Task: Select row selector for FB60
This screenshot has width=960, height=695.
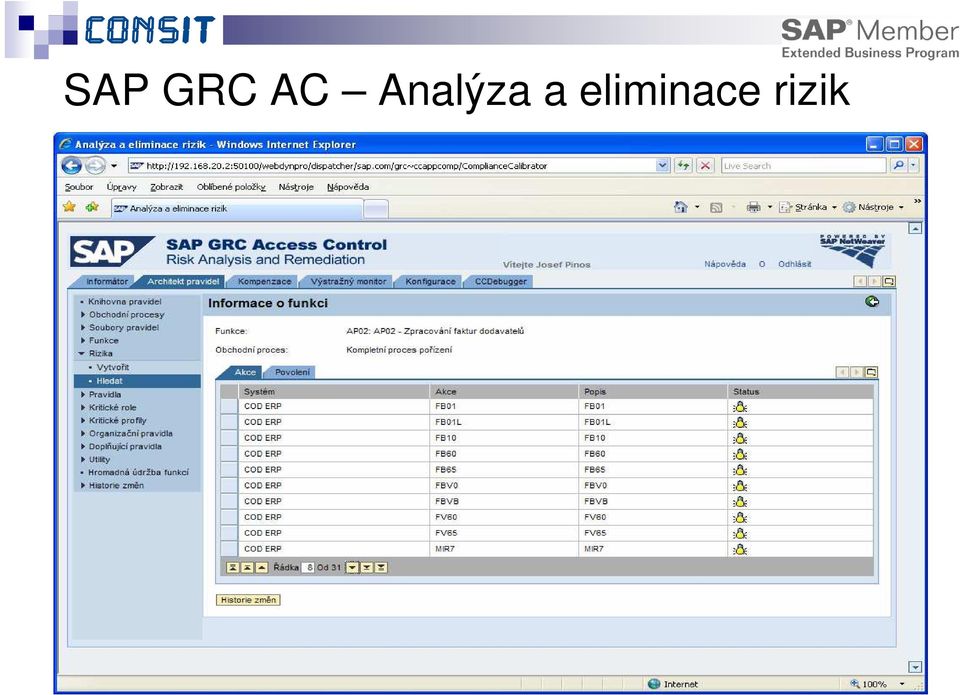Action: click(x=229, y=454)
